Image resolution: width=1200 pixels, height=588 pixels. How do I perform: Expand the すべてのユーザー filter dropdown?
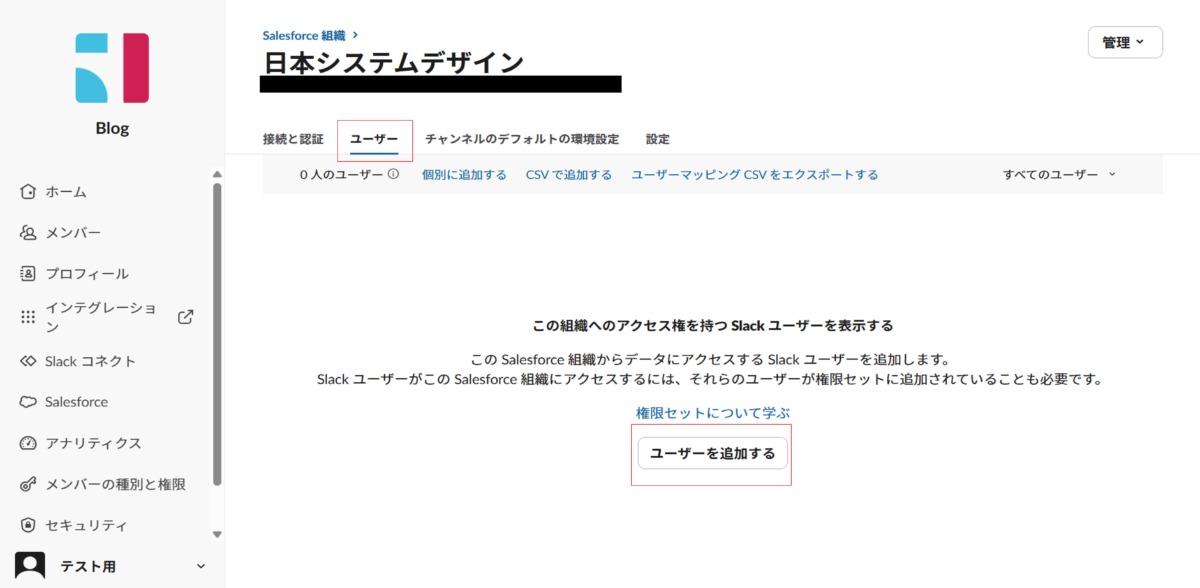1060,174
